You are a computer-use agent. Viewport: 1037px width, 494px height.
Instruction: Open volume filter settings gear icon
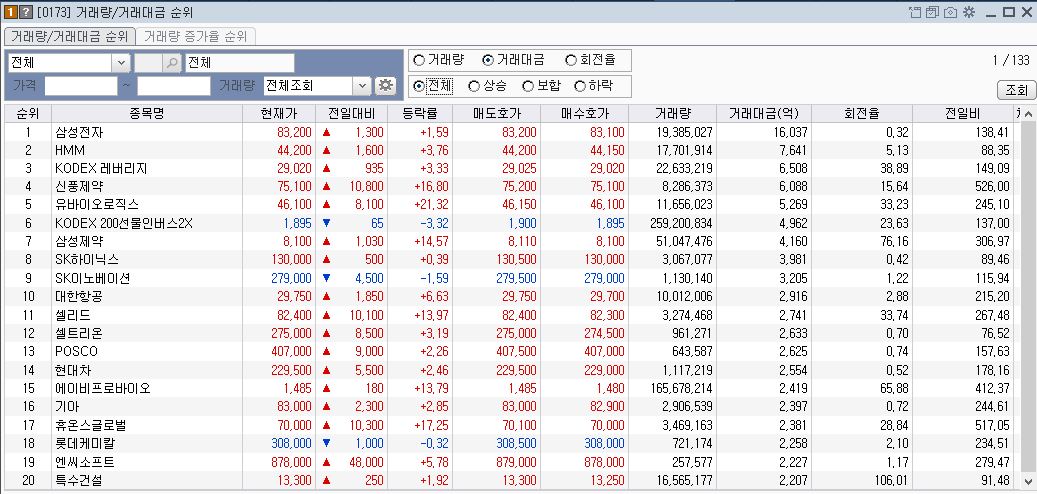pos(385,85)
